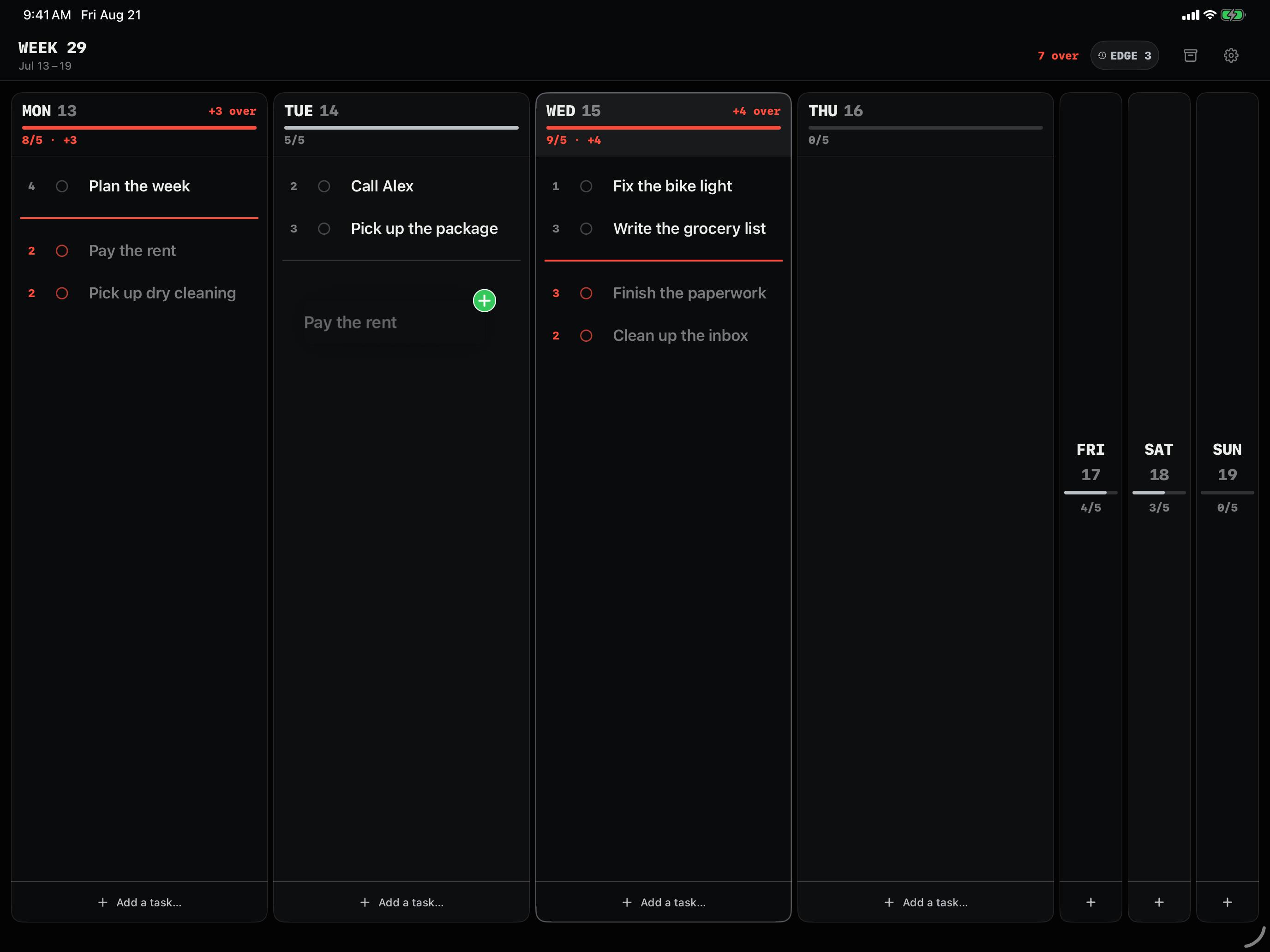Viewport: 1270px width, 952px height.
Task: Click the WEEK 29 title
Action: [52, 48]
